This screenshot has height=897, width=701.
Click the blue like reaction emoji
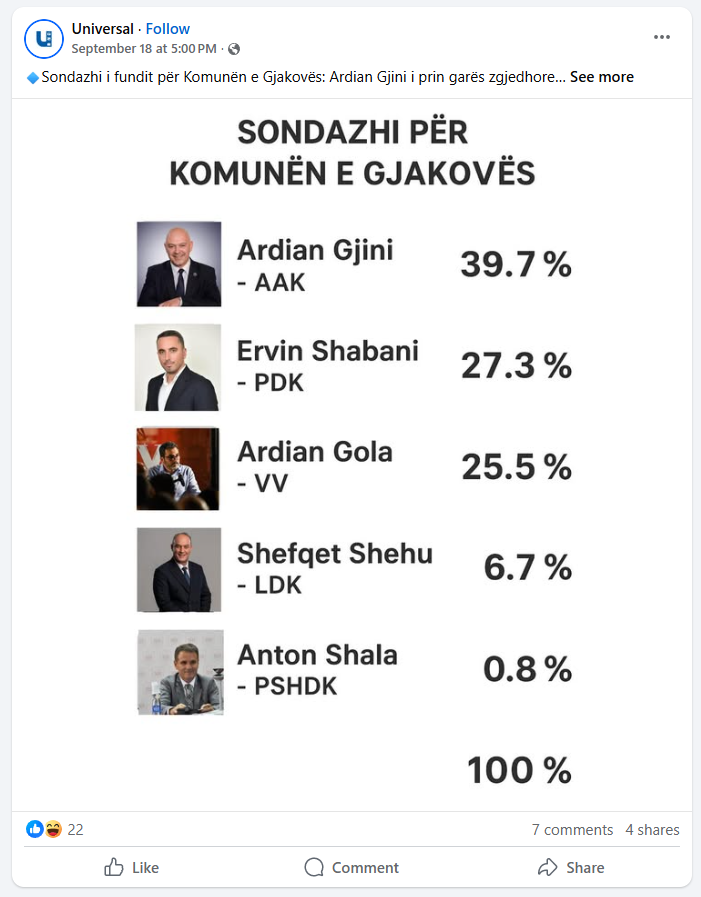coord(35,829)
